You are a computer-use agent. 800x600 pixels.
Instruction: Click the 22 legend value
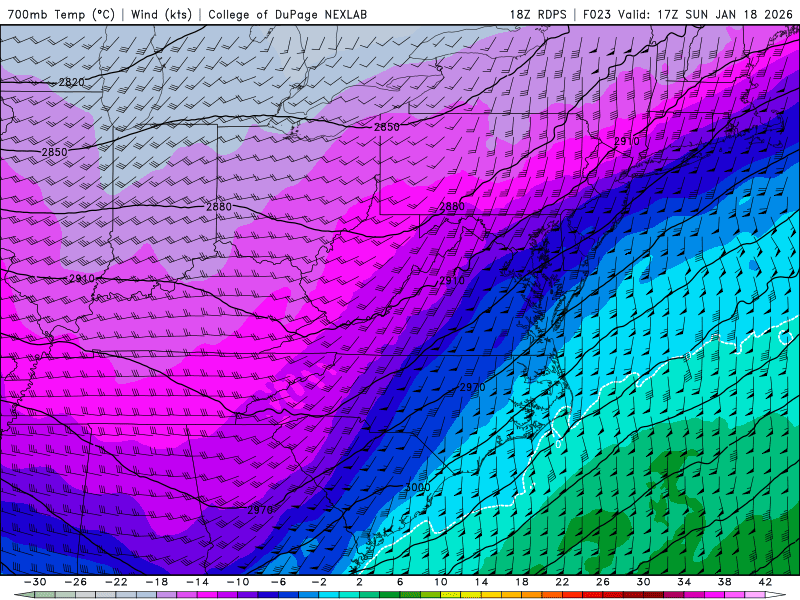pos(562,582)
